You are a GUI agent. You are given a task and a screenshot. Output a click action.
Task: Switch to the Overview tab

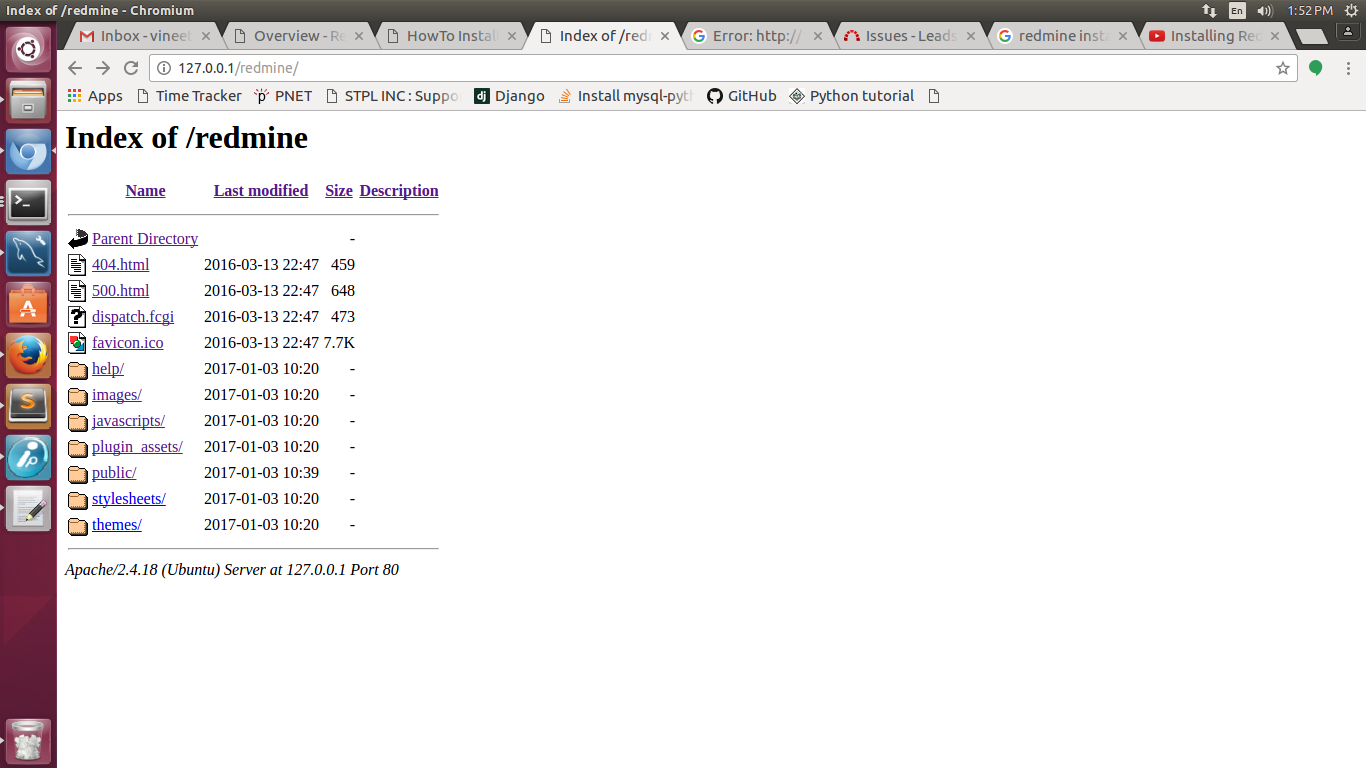(298, 36)
